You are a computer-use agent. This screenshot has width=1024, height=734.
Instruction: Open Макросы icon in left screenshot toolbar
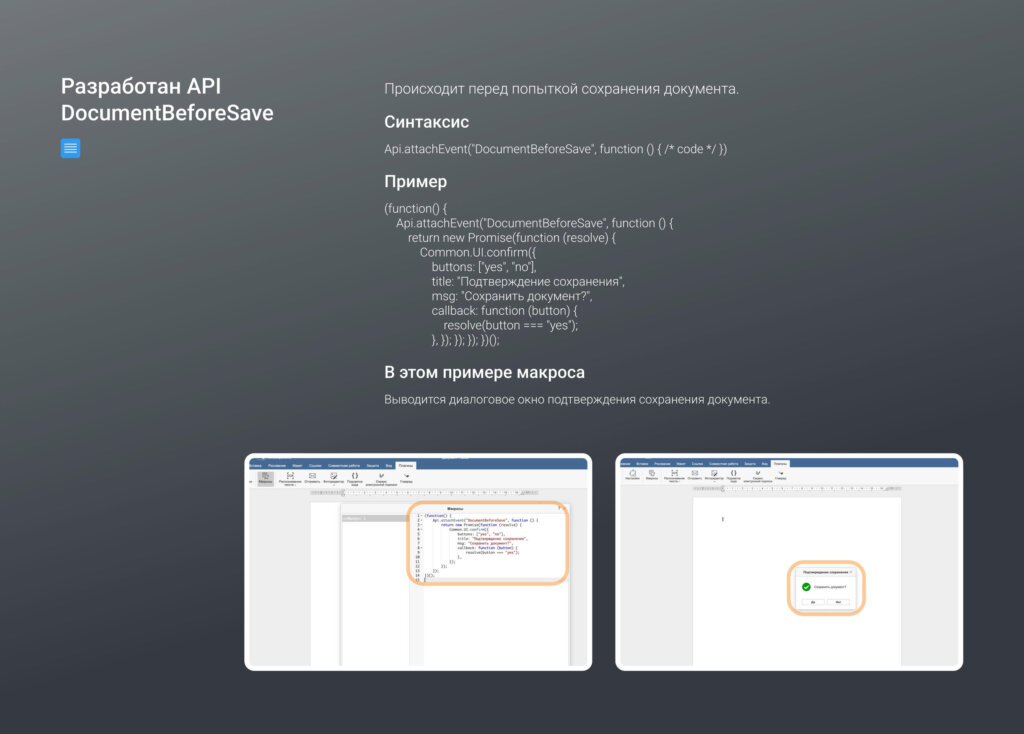click(x=265, y=477)
